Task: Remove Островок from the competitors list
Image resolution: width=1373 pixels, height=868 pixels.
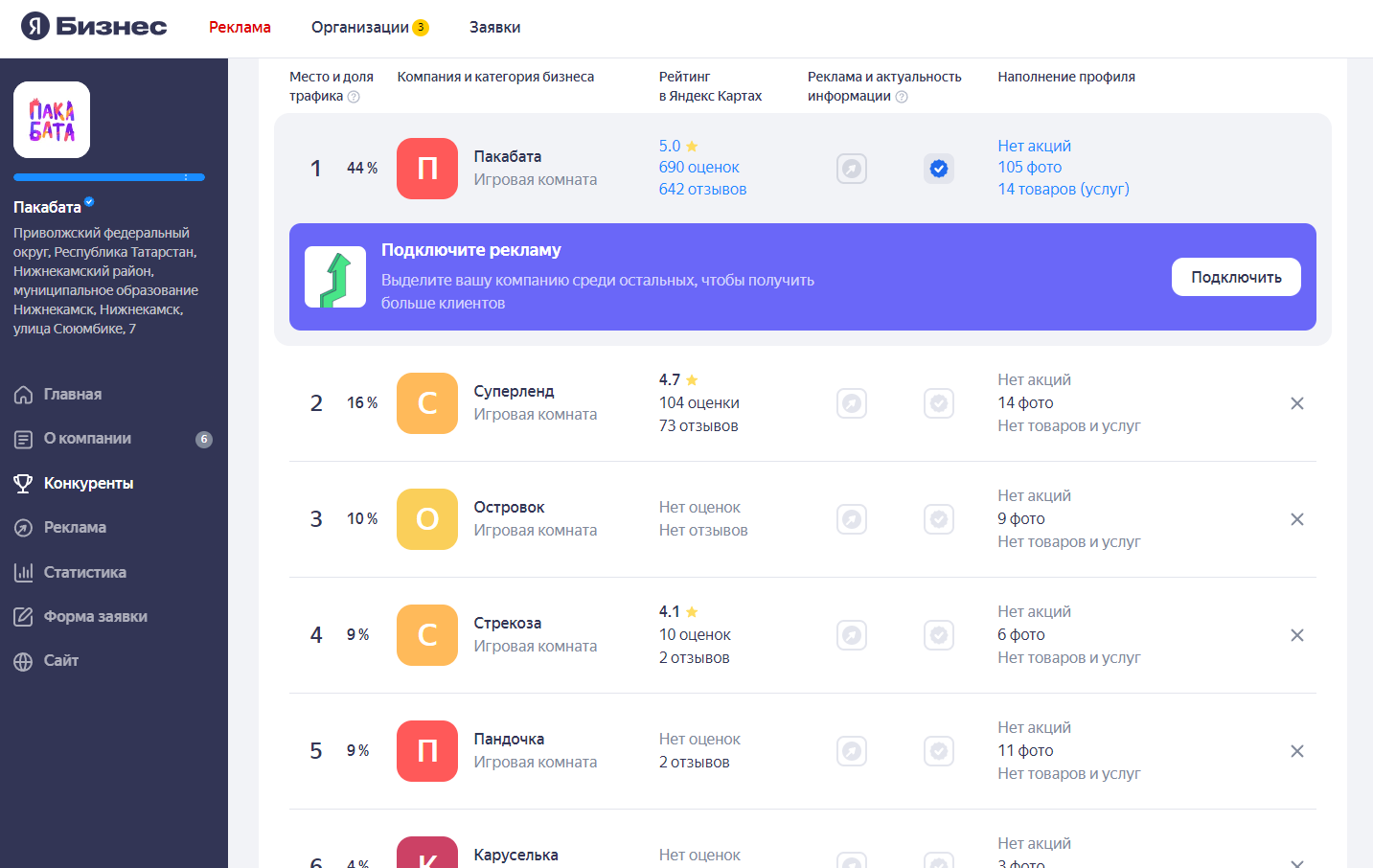Action: [x=1297, y=519]
